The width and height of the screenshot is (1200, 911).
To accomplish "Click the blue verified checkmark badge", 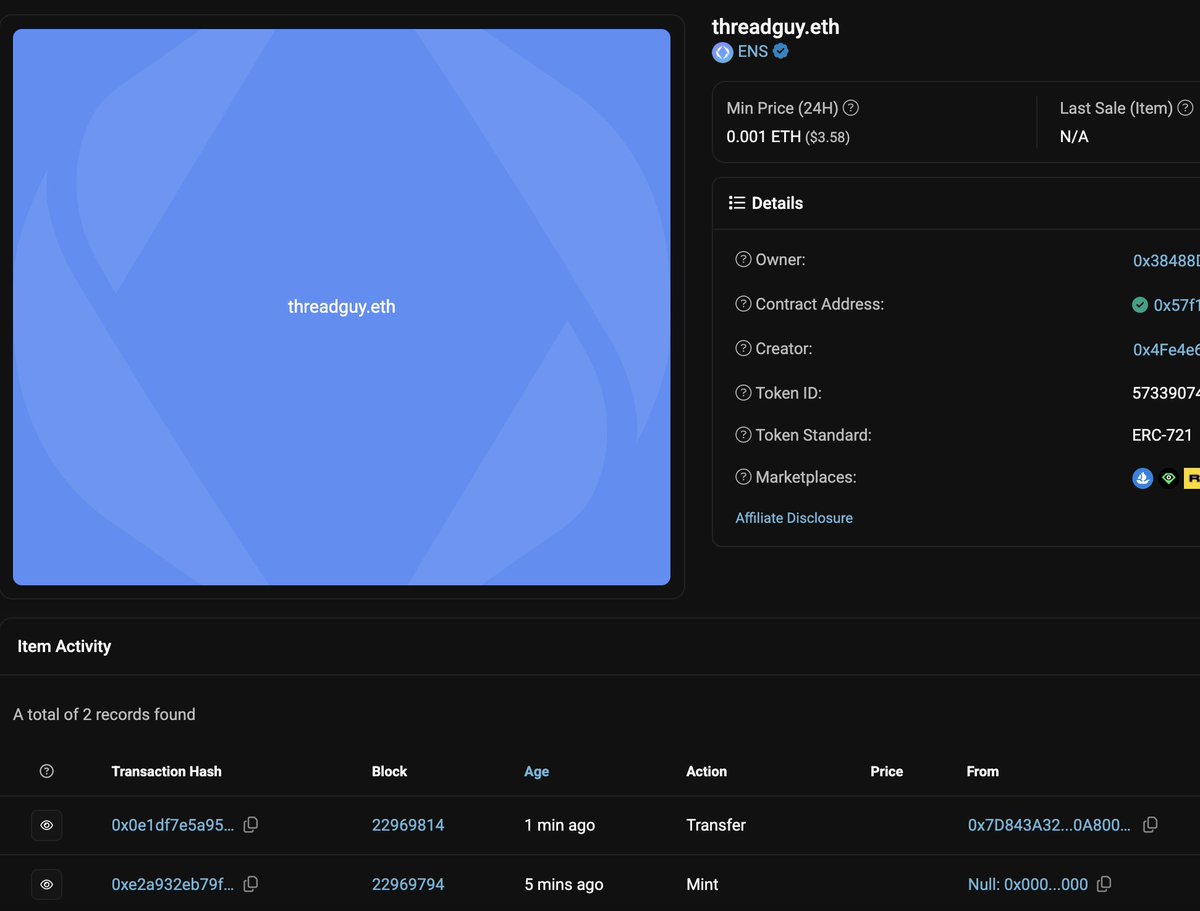I will pyautogui.click(x=781, y=51).
